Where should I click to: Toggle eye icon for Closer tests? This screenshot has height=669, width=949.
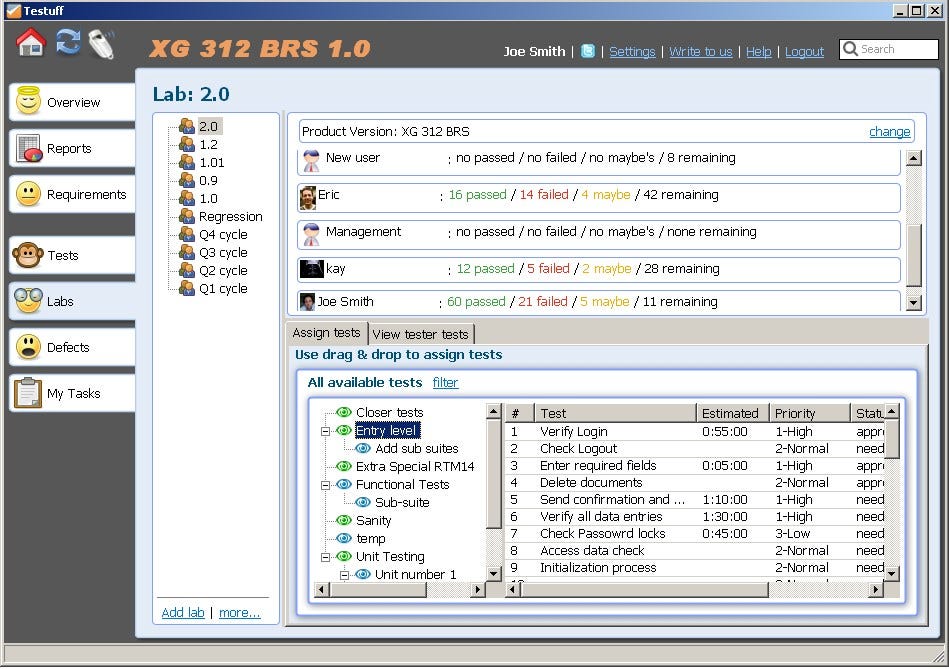344,412
